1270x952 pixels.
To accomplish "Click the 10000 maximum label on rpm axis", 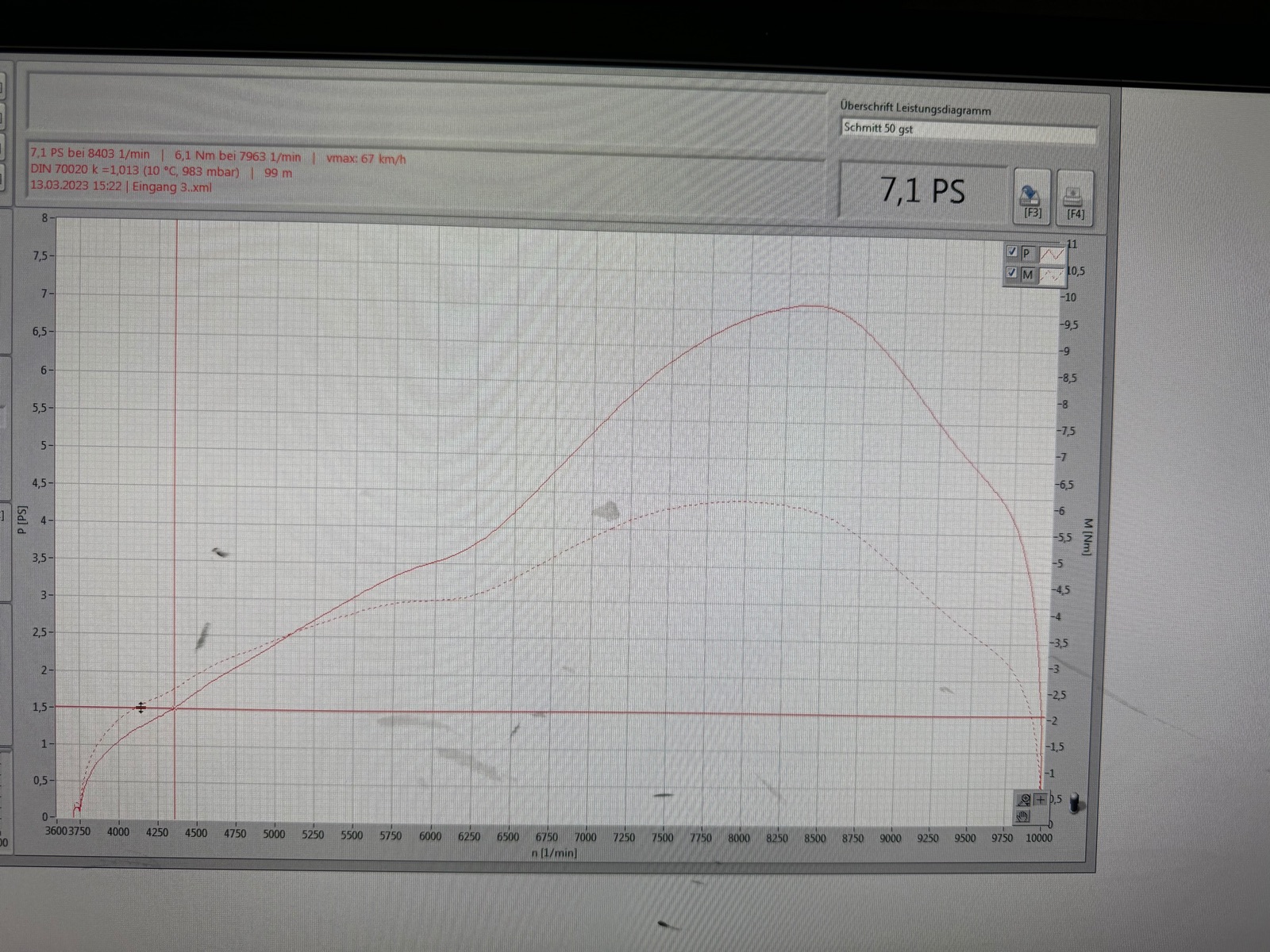I will pyautogui.click(x=1039, y=838).
